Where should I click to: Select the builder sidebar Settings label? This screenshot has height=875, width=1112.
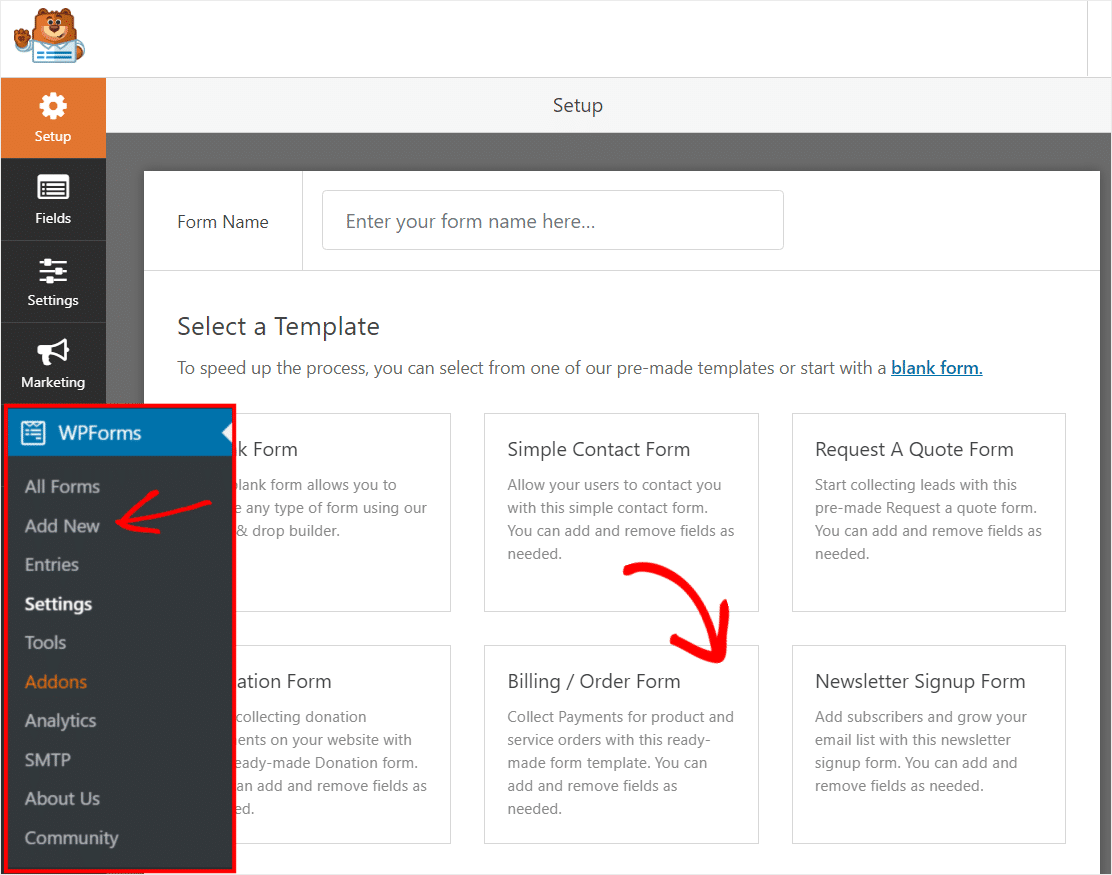click(x=52, y=301)
